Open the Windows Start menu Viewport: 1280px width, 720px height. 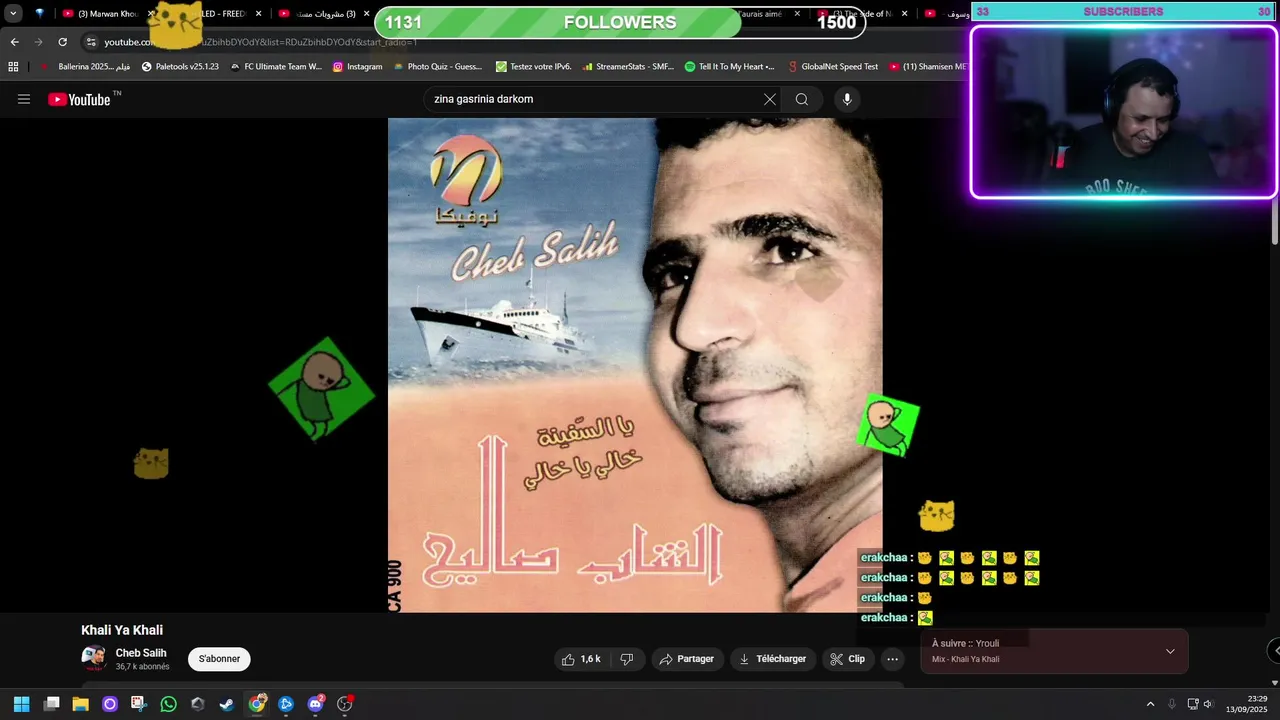(21, 704)
